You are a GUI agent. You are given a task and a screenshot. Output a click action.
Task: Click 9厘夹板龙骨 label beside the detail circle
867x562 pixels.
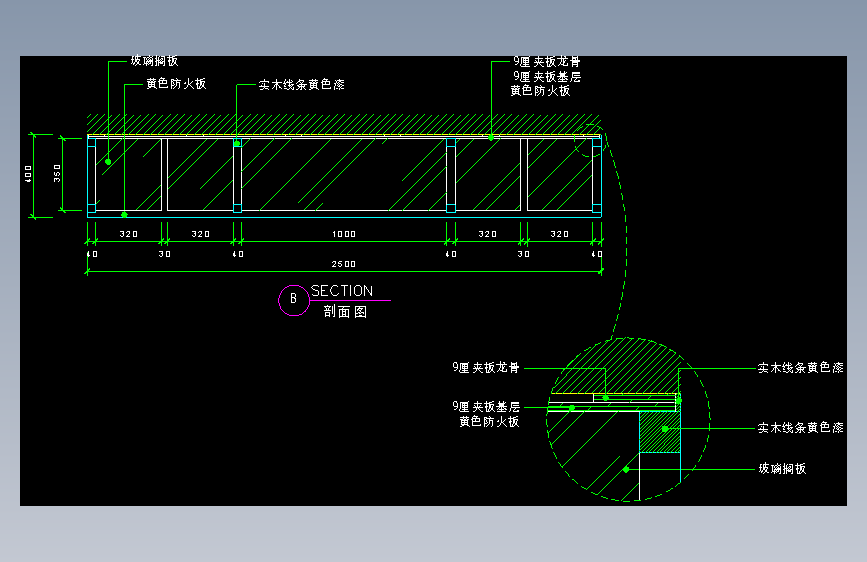pos(486,367)
